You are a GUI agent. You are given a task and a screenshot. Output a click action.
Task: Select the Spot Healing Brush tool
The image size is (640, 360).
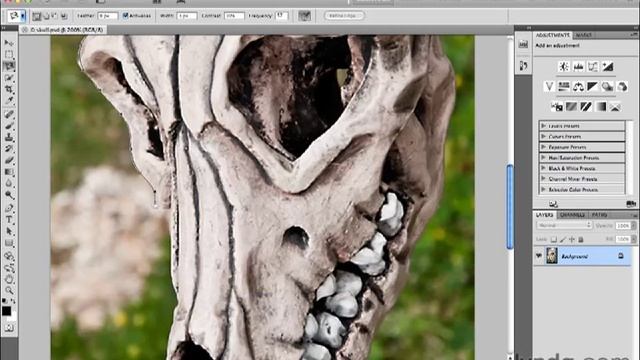click(9, 114)
